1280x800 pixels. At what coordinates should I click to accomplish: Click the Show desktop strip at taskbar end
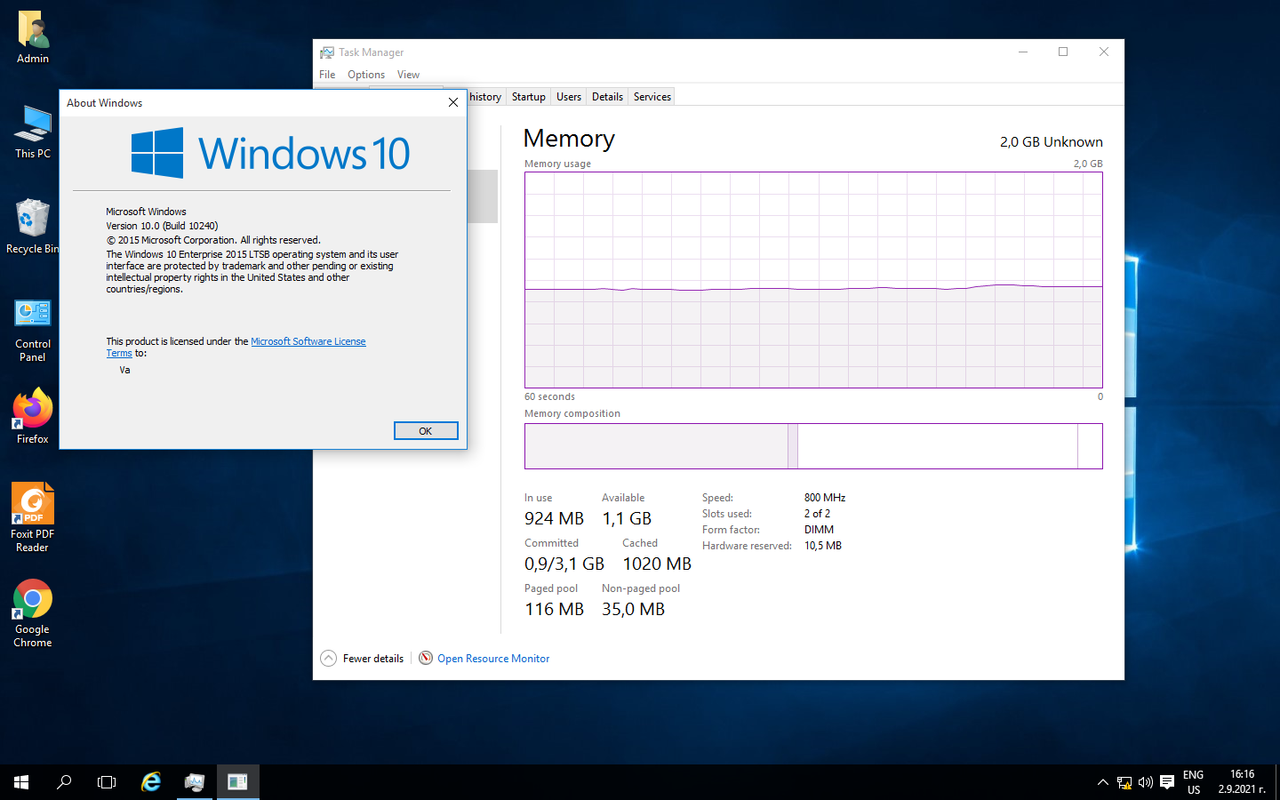tap(1277, 782)
